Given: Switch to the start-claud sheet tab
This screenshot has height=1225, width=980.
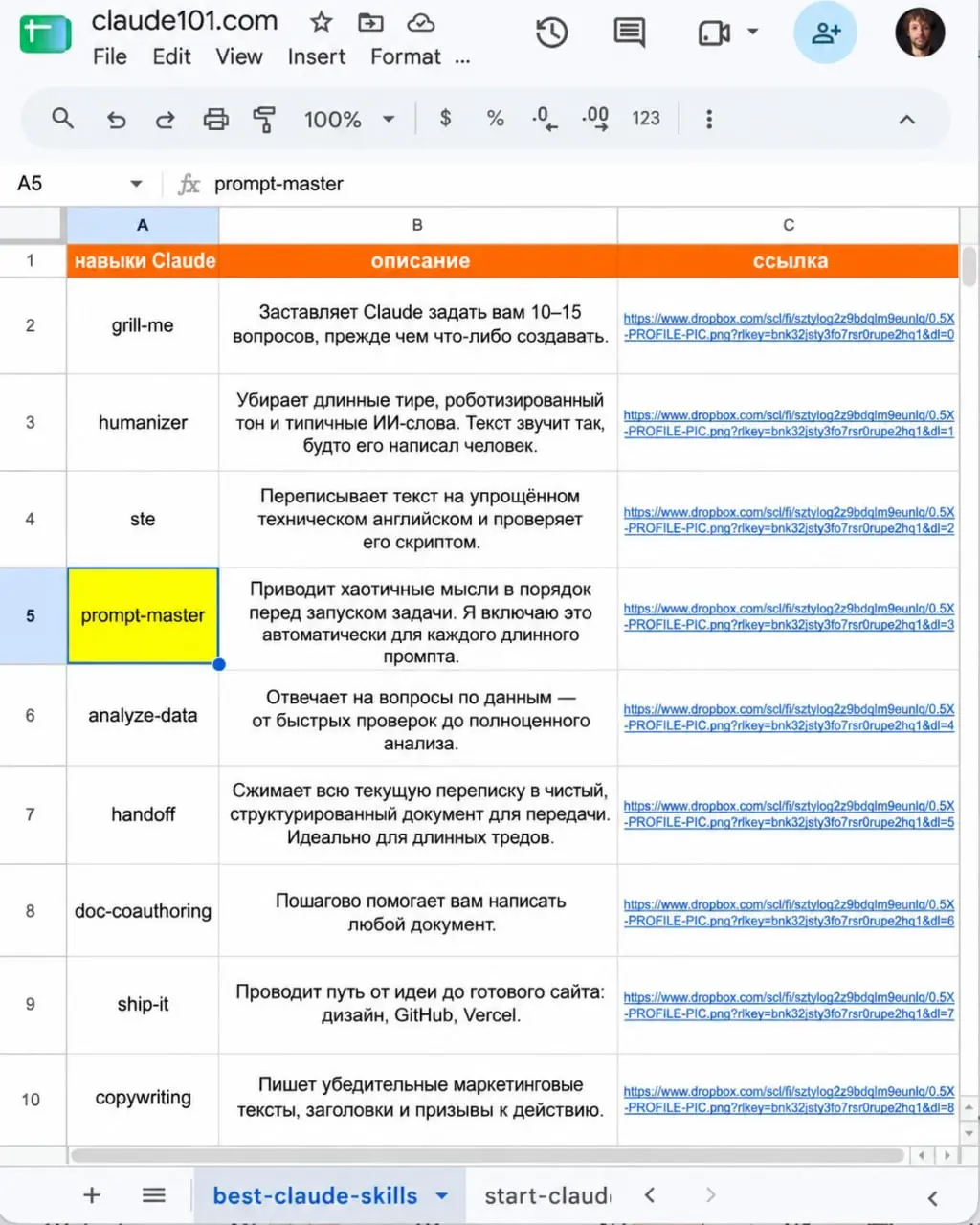Looking at the screenshot, I should (546, 1195).
